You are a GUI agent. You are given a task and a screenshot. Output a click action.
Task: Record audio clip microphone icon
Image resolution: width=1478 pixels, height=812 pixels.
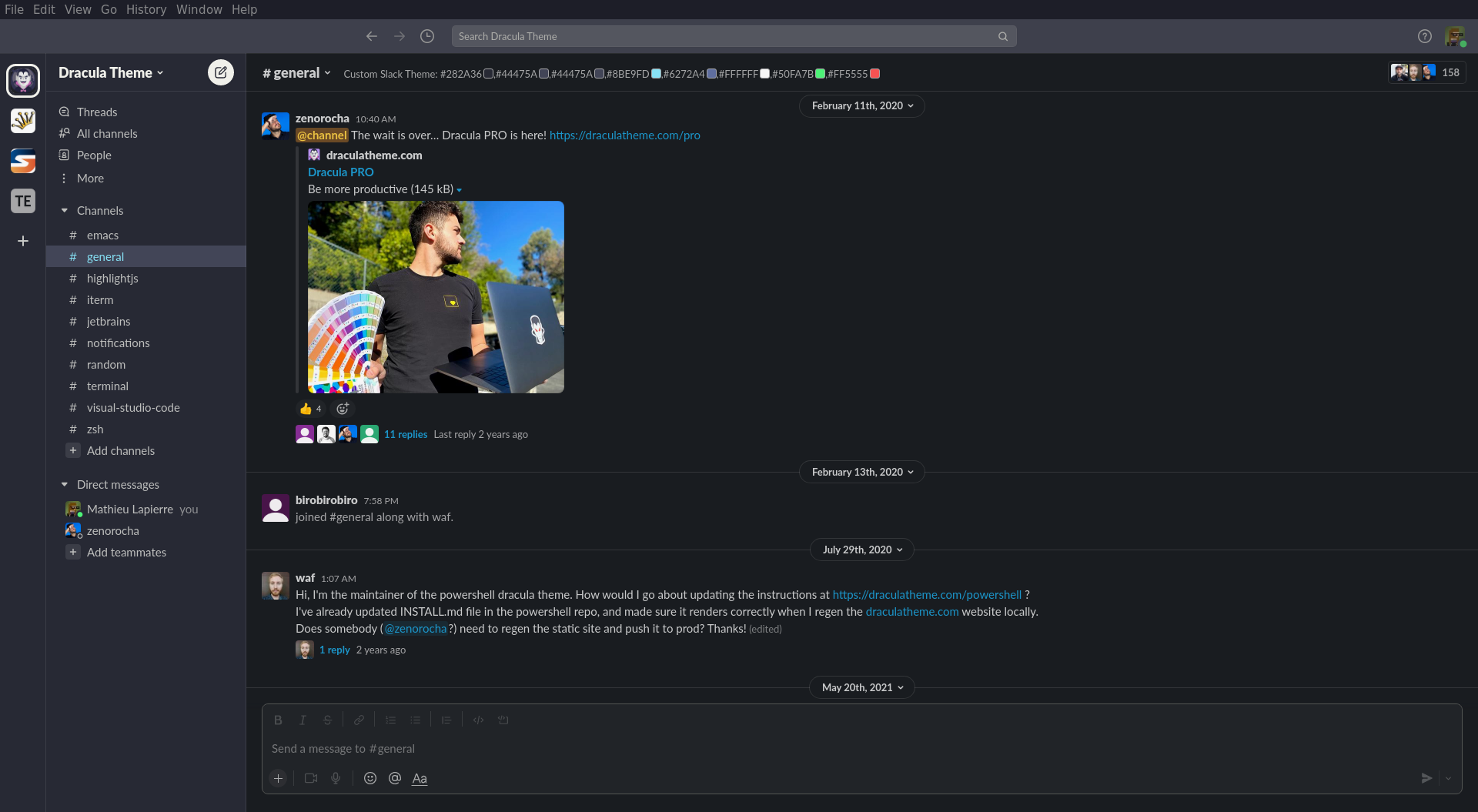point(336,778)
